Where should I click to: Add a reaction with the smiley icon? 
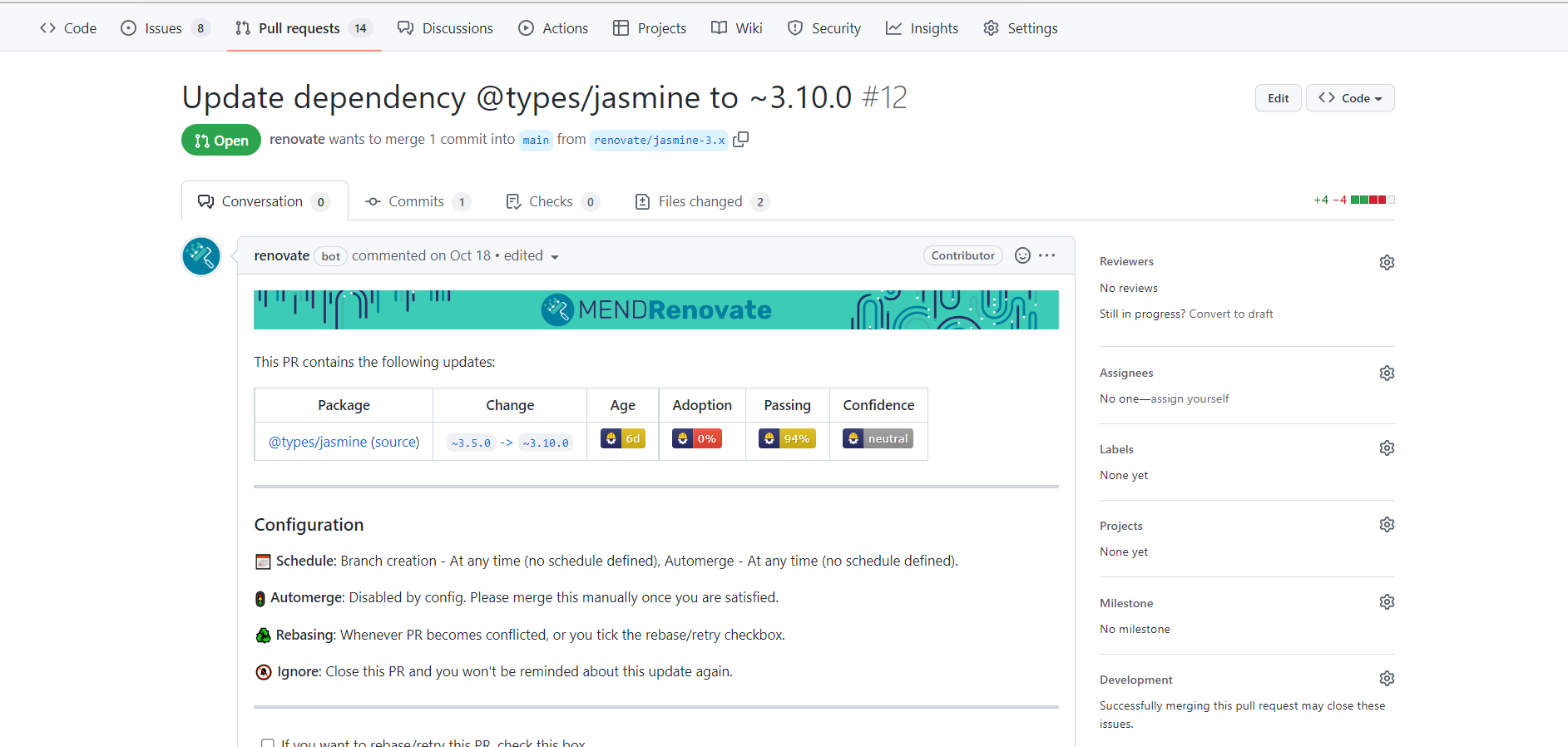1022,255
